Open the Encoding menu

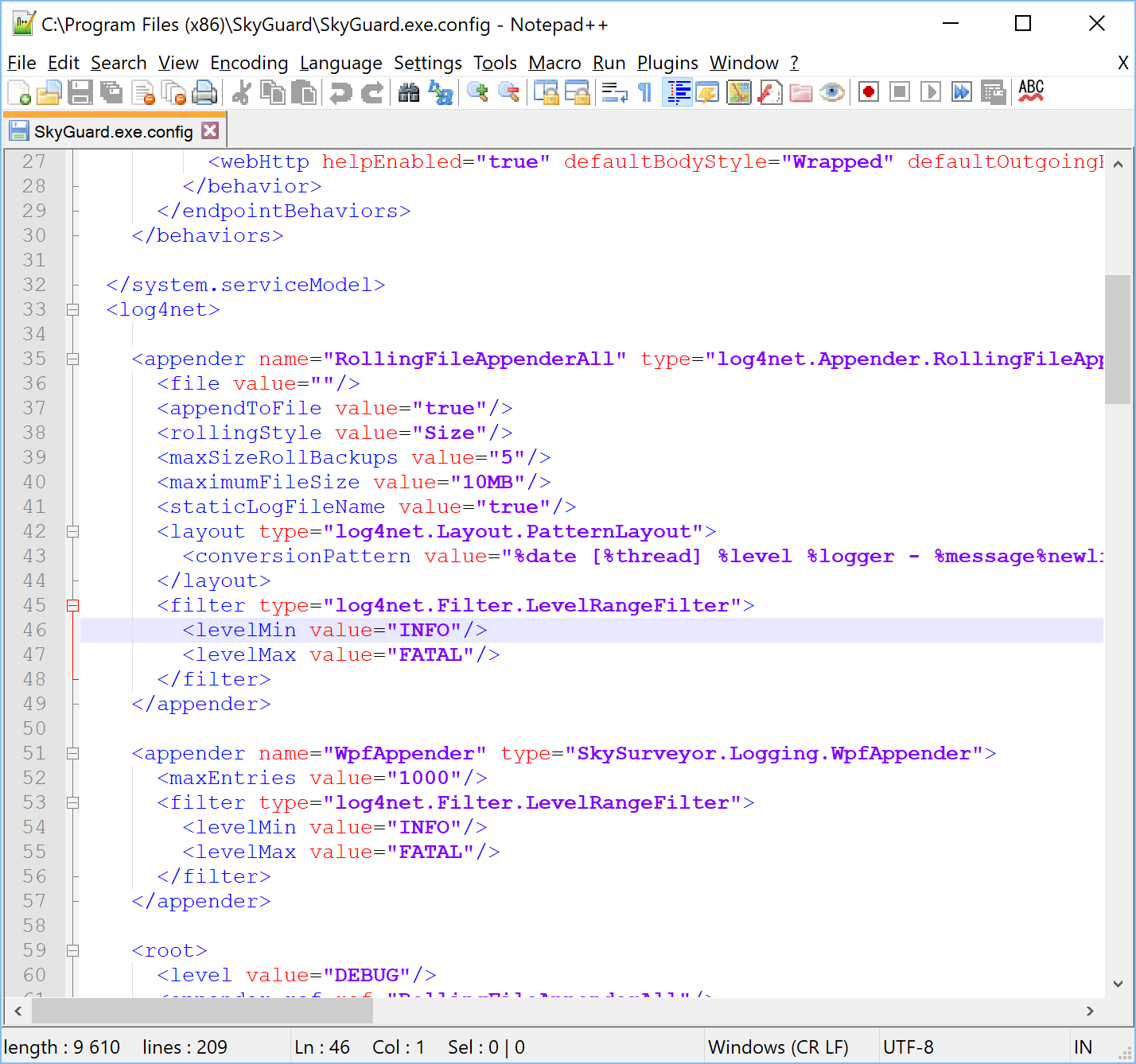(x=249, y=63)
